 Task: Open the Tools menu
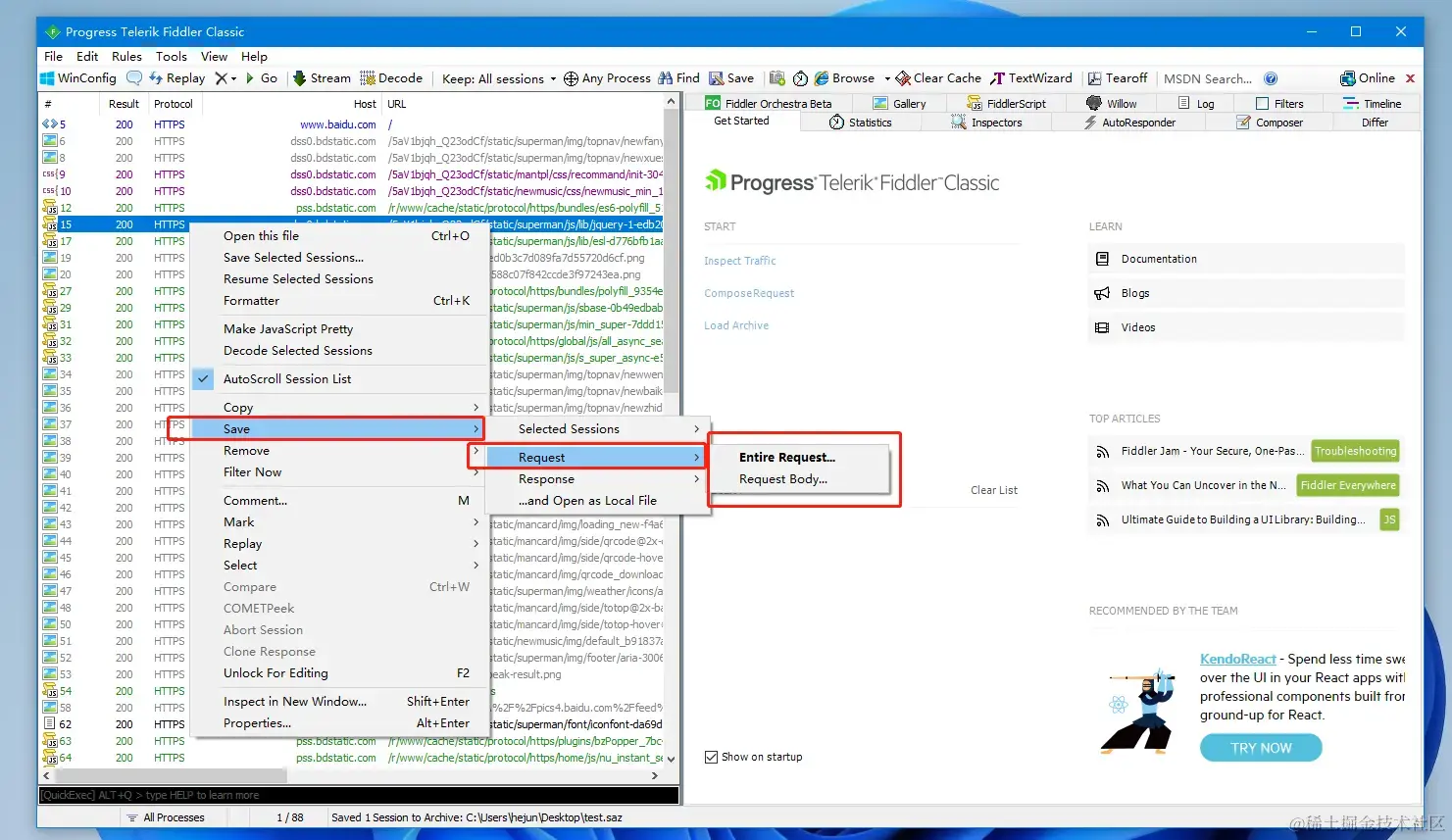(171, 56)
